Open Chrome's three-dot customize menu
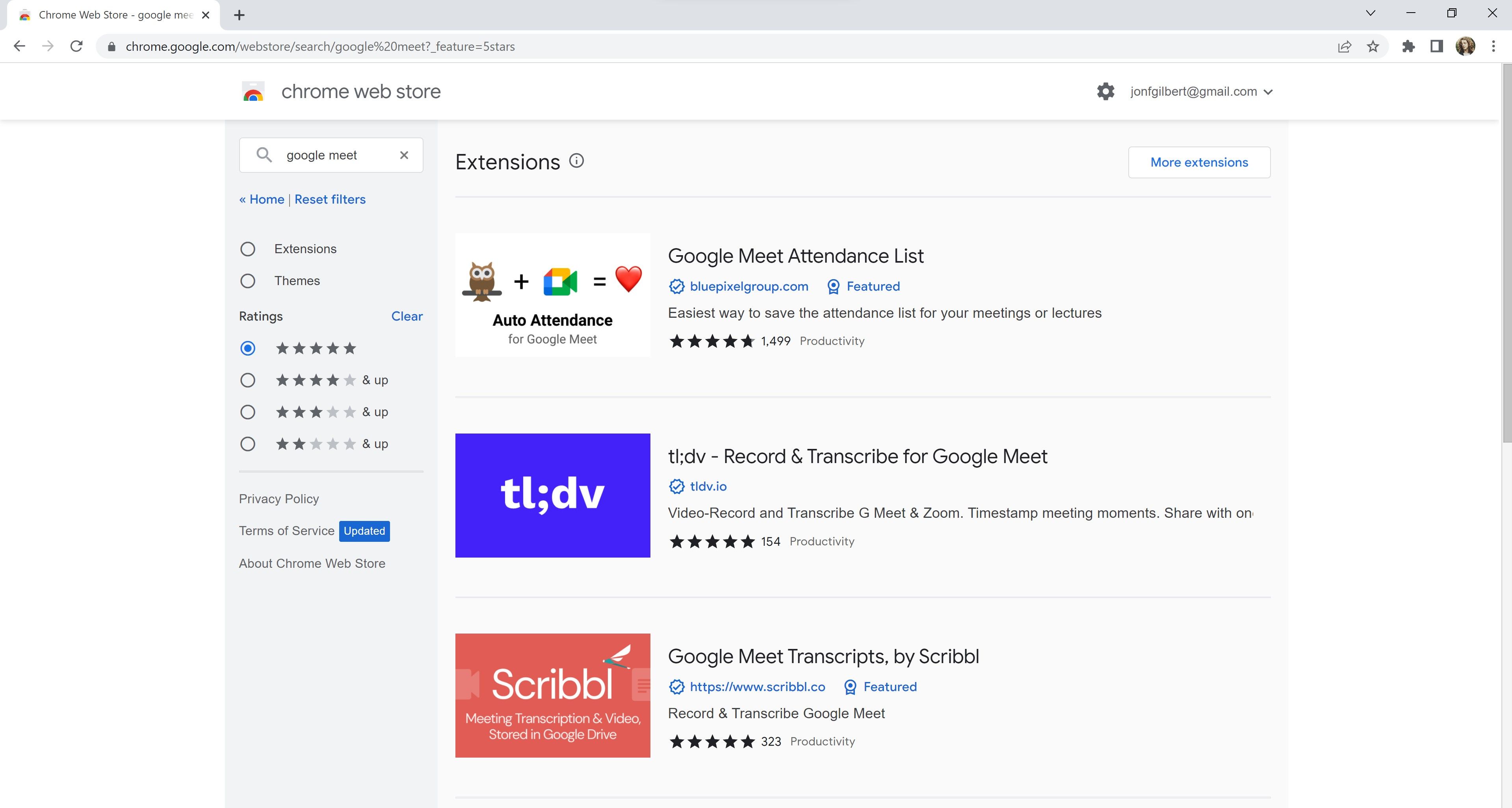The width and height of the screenshot is (1512, 808). (1493, 46)
